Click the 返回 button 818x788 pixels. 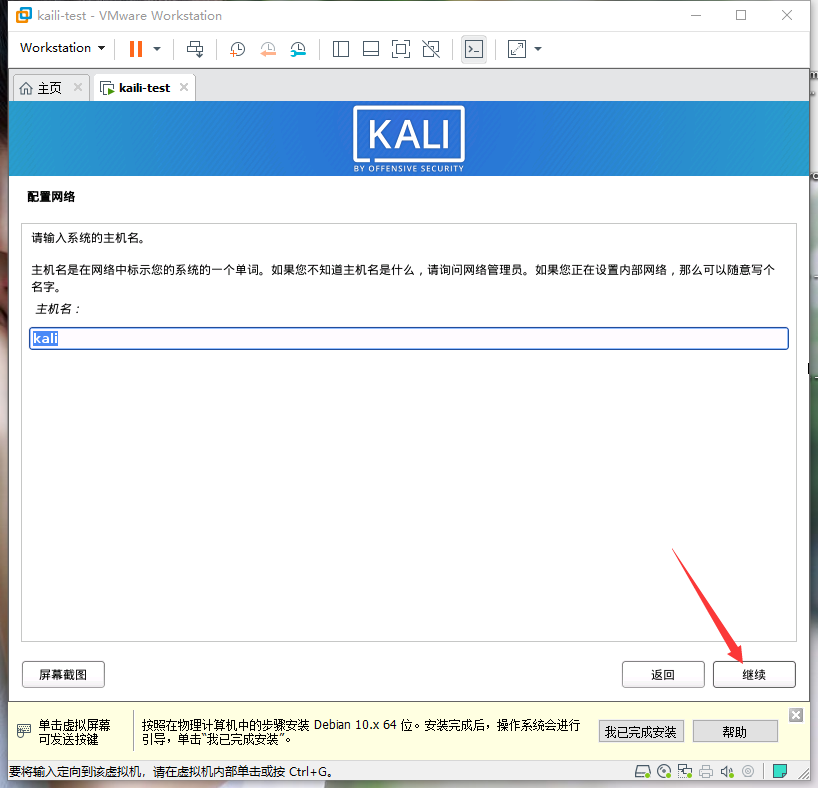click(663, 675)
